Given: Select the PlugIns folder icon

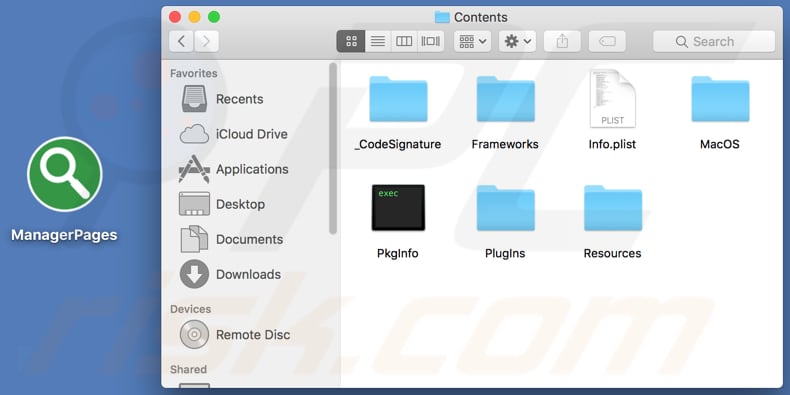Looking at the screenshot, I should (505, 208).
